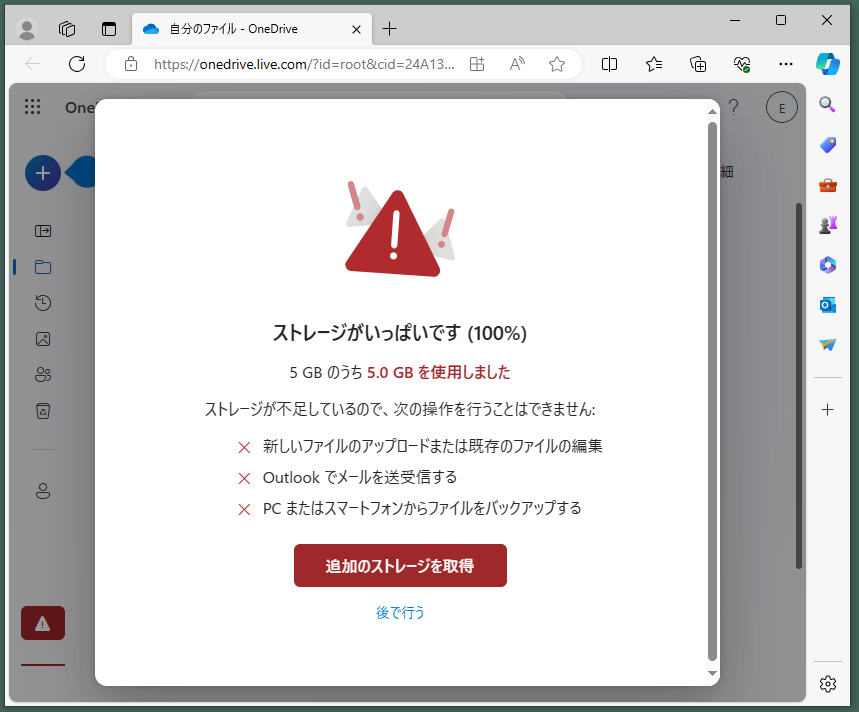Open Edge settings and more menu
The image size is (859, 712).
pos(786,64)
